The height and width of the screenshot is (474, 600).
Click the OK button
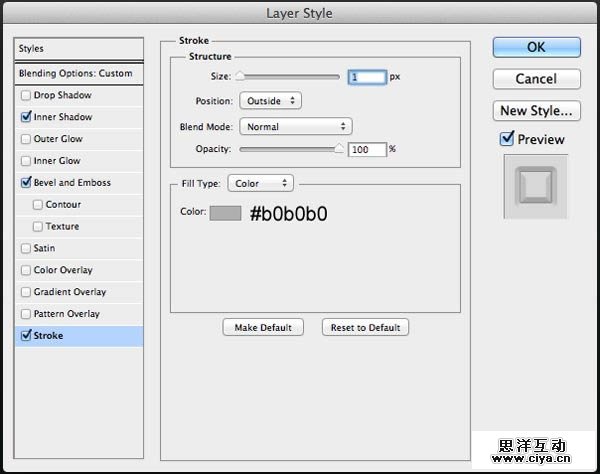(x=536, y=46)
